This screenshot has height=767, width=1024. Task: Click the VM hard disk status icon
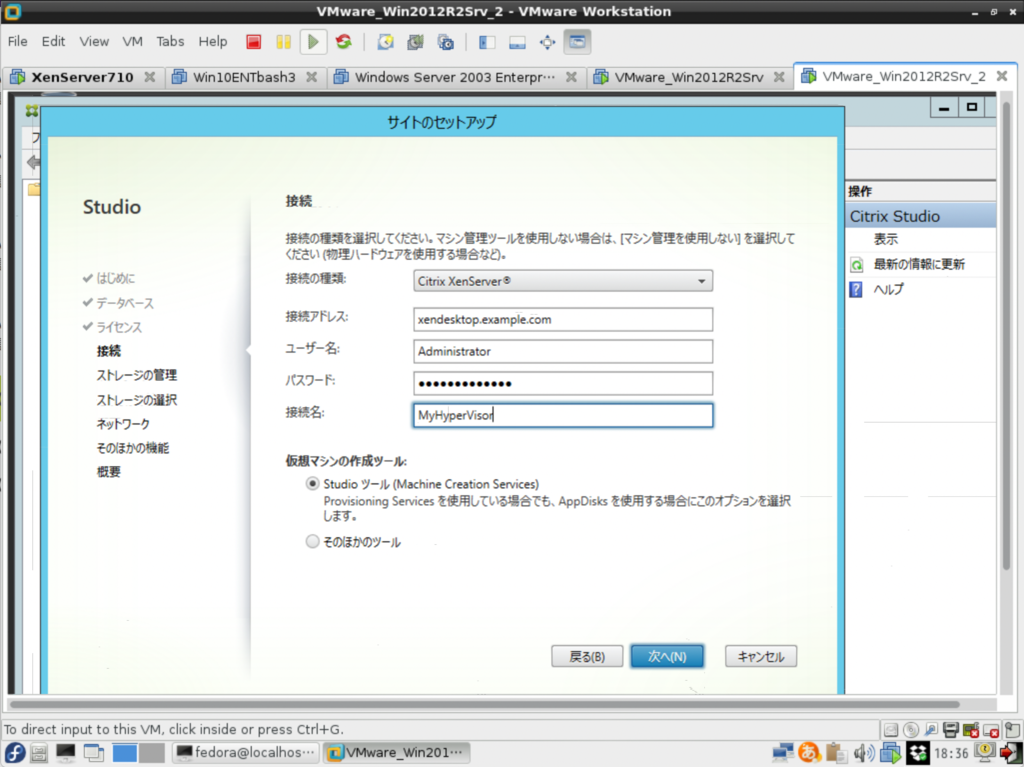coord(891,730)
